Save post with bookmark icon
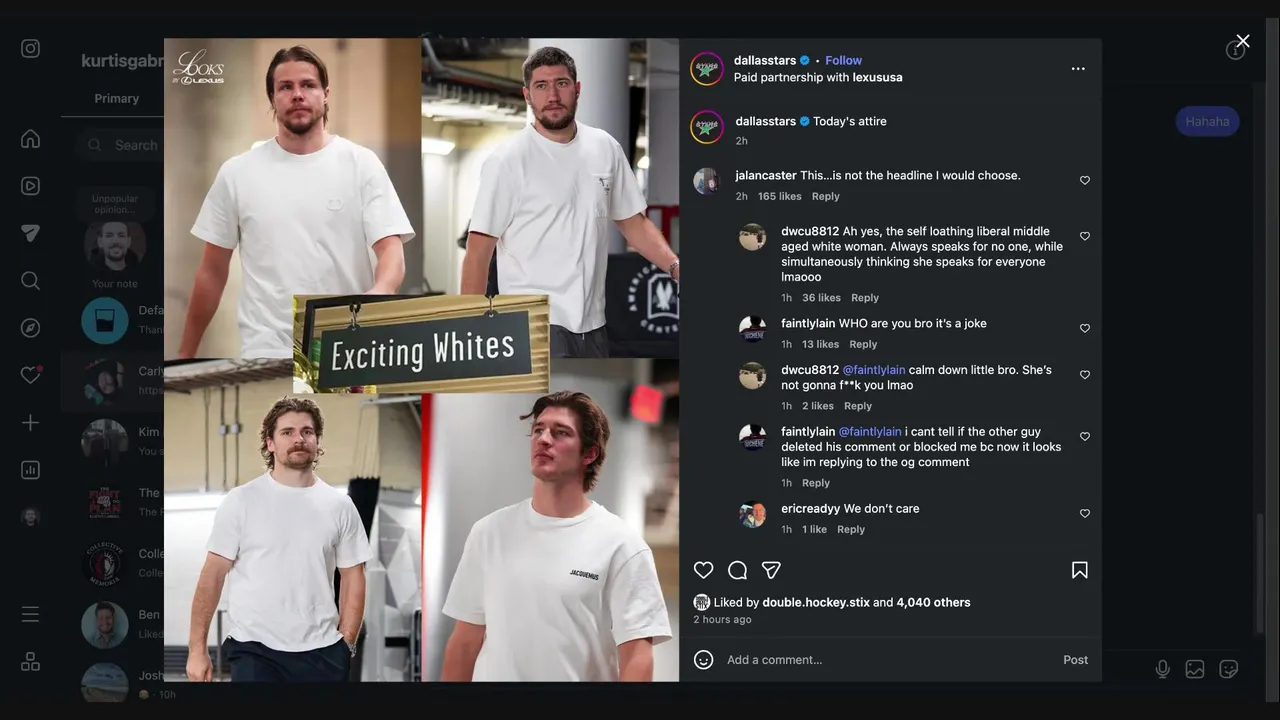The image size is (1280, 720). click(x=1080, y=570)
